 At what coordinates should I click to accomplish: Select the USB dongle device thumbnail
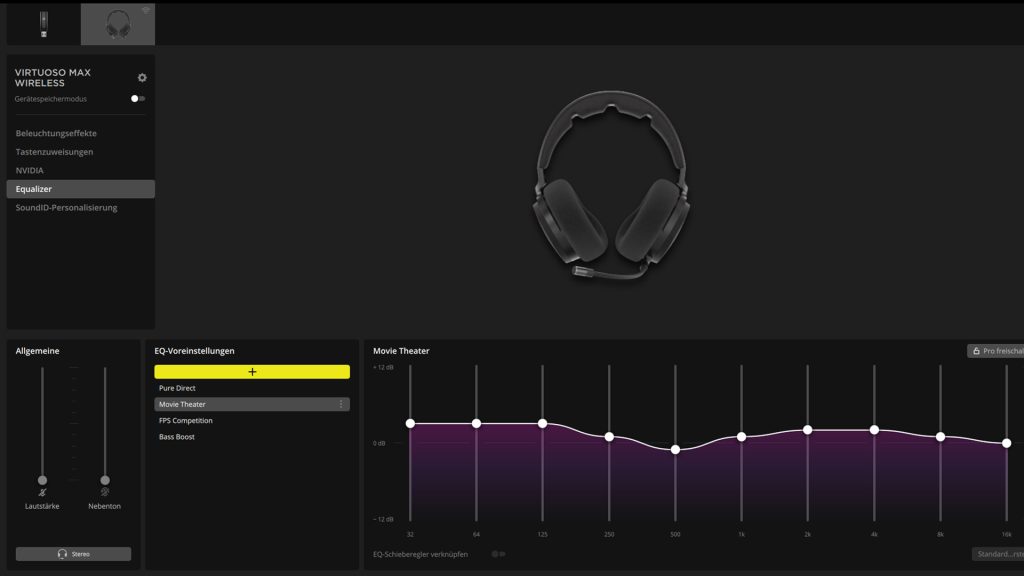(43, 23)
